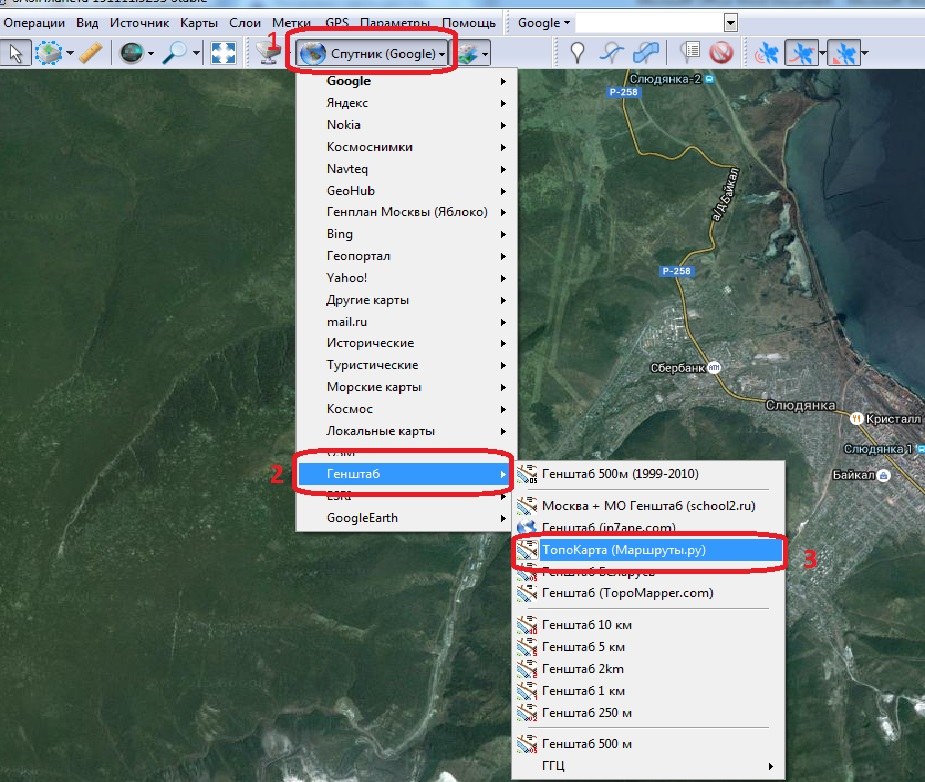925x782 pixels.
Task: Choose the Генштаб 5 км map
Action: pos(648,647)
